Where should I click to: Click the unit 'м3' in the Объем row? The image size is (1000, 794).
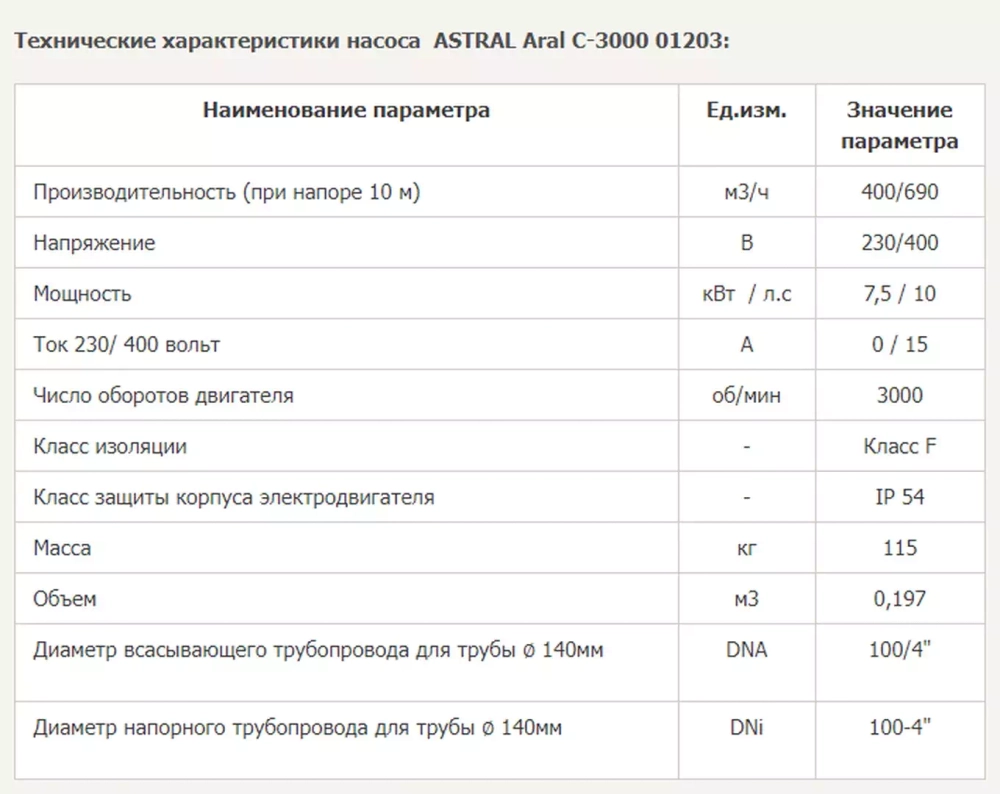[x=746, y=599]
